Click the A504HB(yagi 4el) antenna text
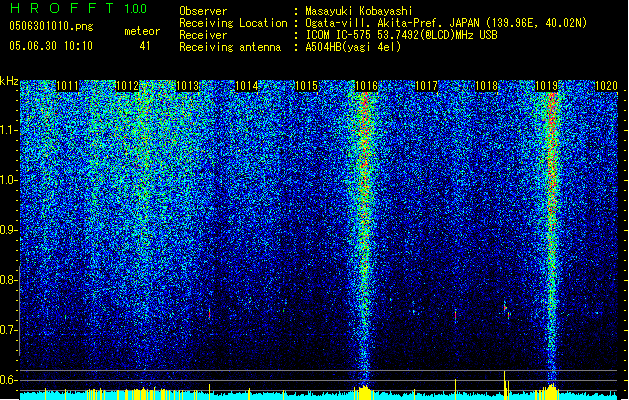 (353, 47)
